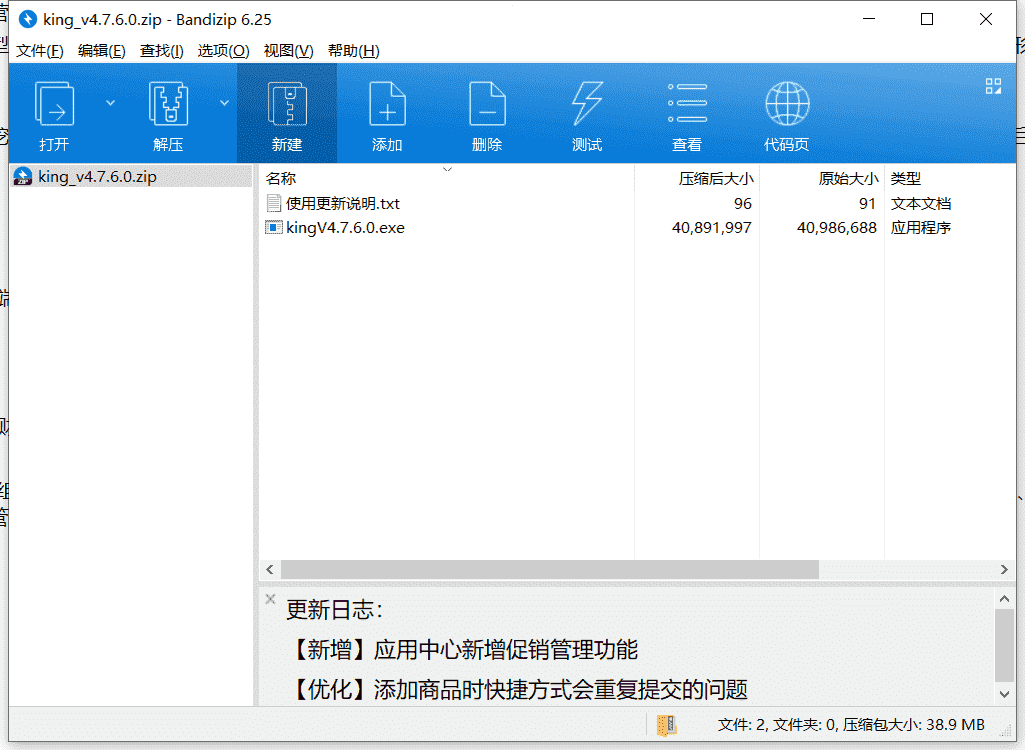Open the 选项(O) menu
Image resolution: width=1025 pixels, height=750 pixels.
[x=224, y=50]
